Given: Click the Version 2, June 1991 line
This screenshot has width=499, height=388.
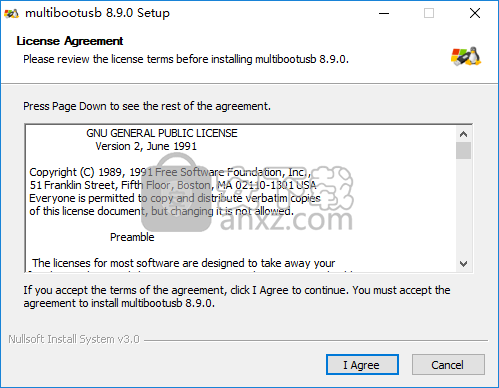Looking at the screenshot, I should click(146, 146).
